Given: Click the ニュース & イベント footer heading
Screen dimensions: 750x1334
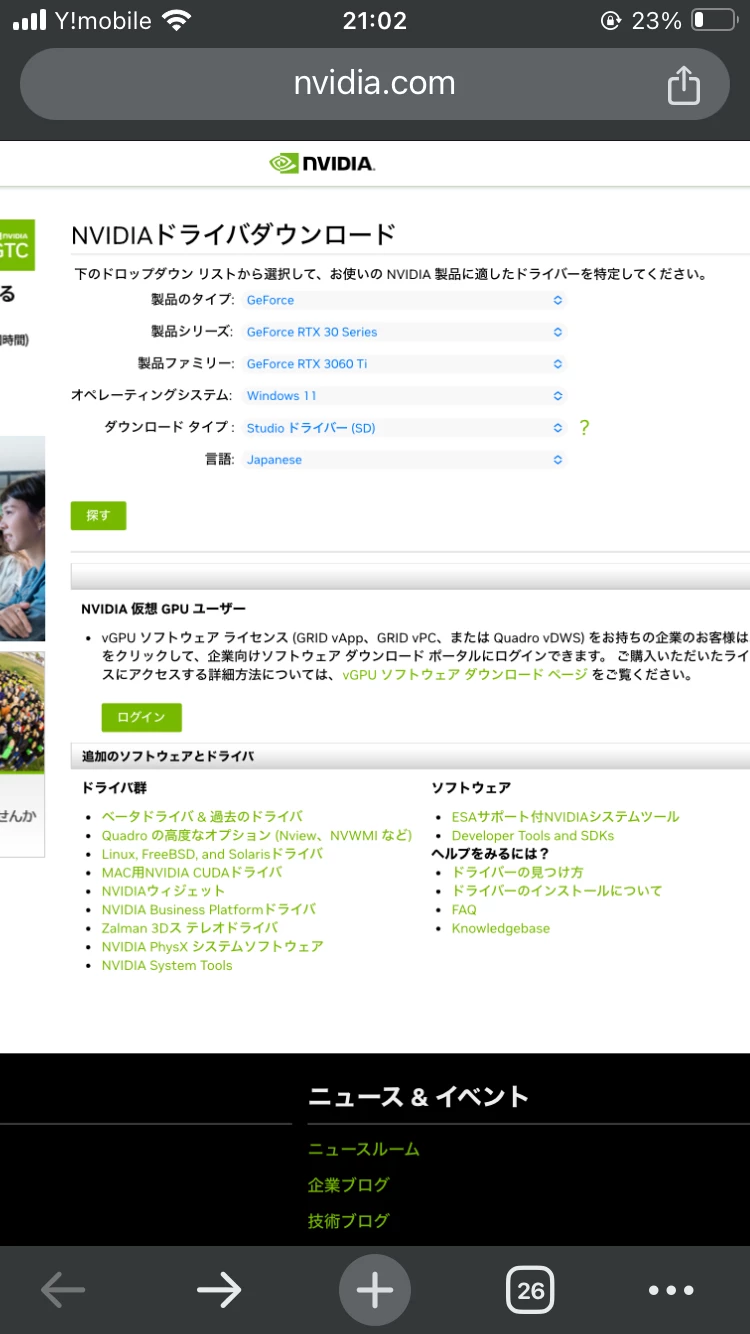Looking at the screenshot, I should click(418, 1097).
